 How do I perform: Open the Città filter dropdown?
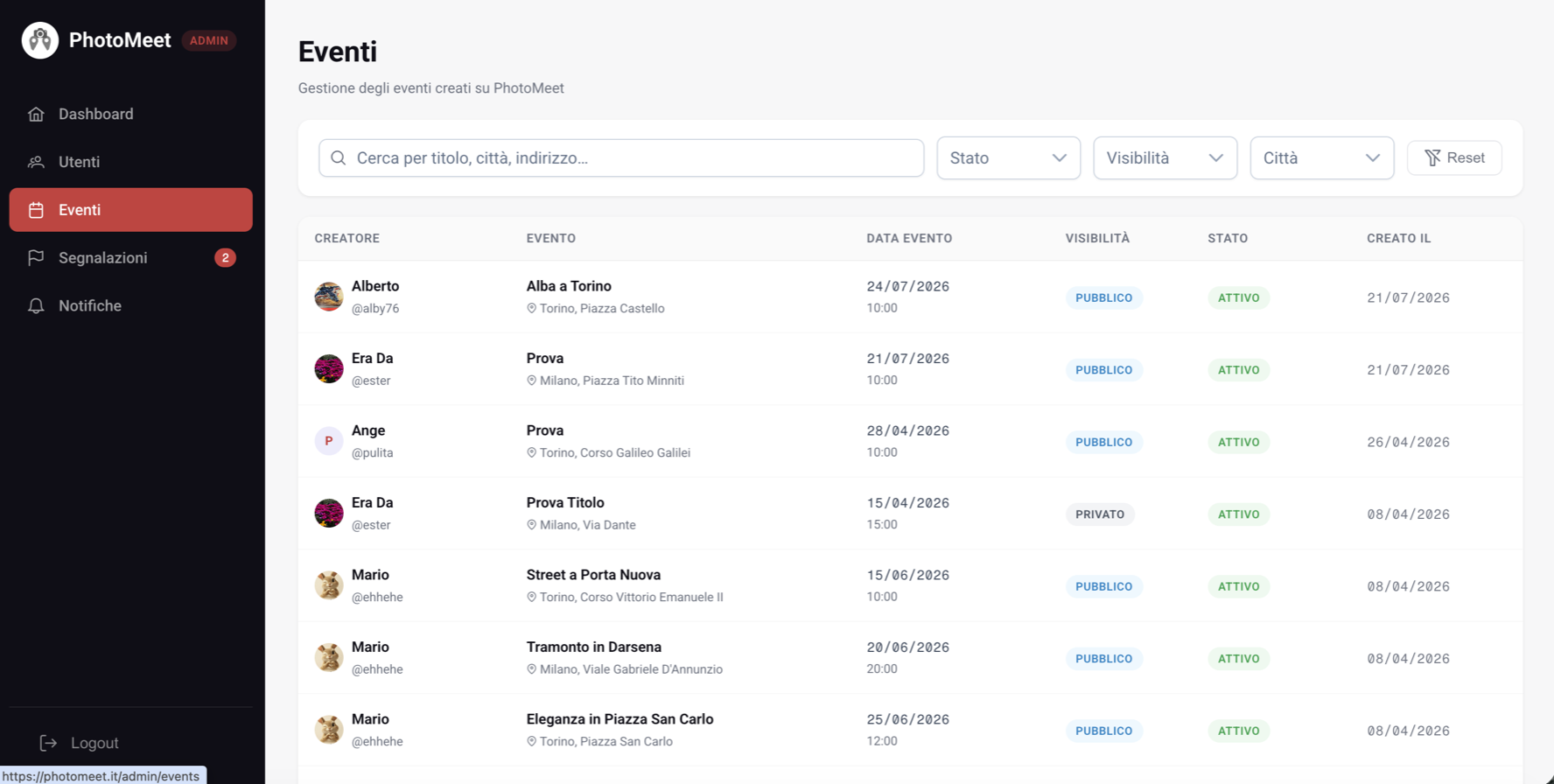tap(1322, 157)
